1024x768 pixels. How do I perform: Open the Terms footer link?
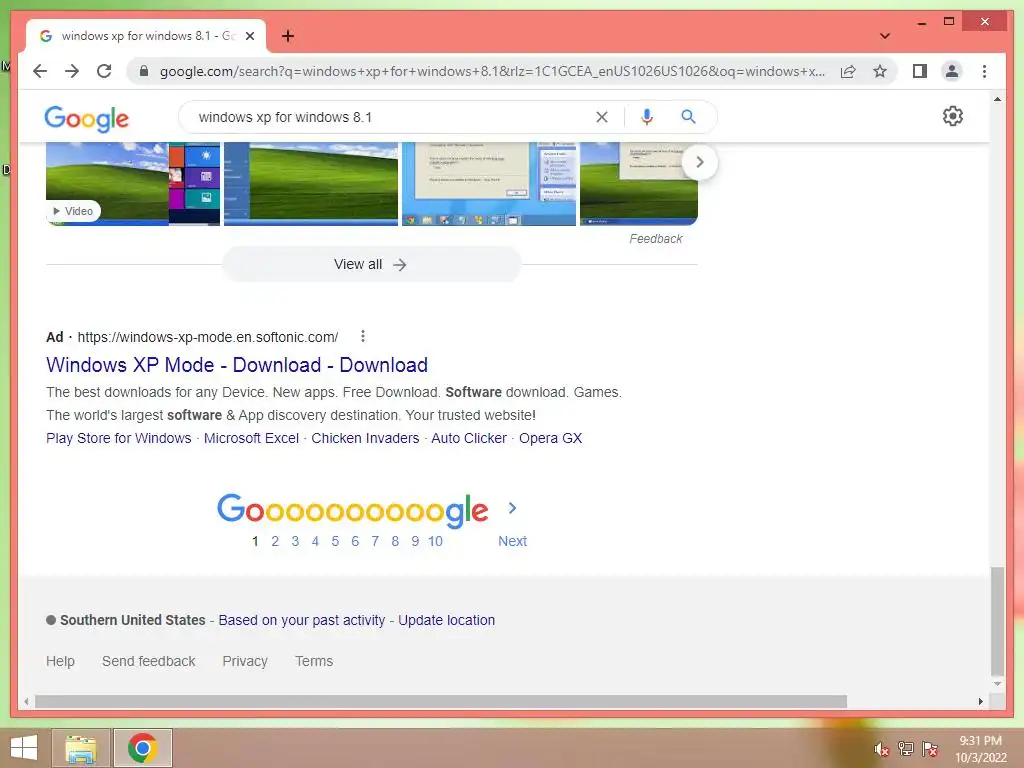(x=313, y=662)
